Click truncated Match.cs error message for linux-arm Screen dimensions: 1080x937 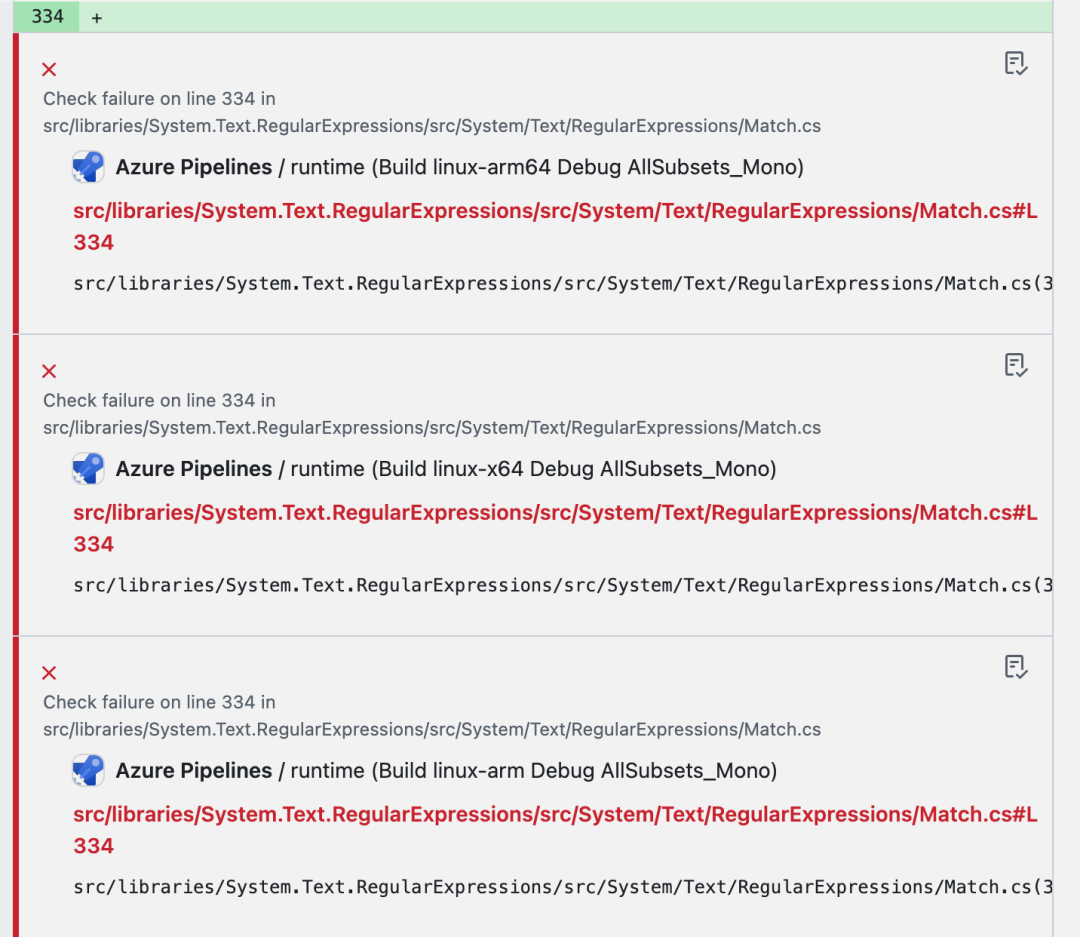(562, 888)
